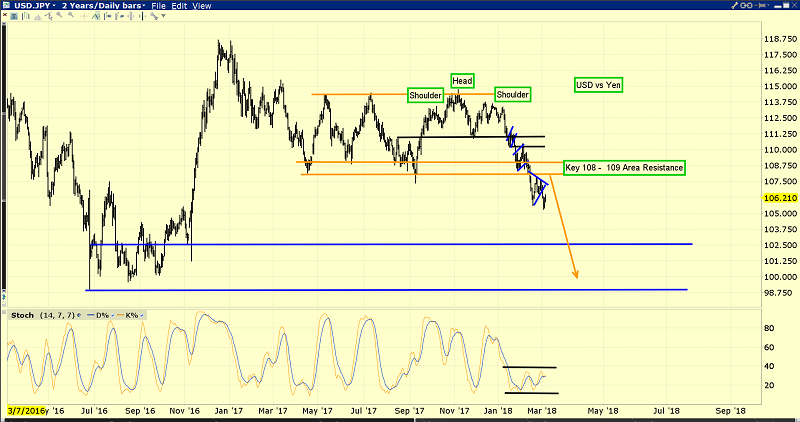Click the USD vs Yen annotation label

click(x=598, y=85)
